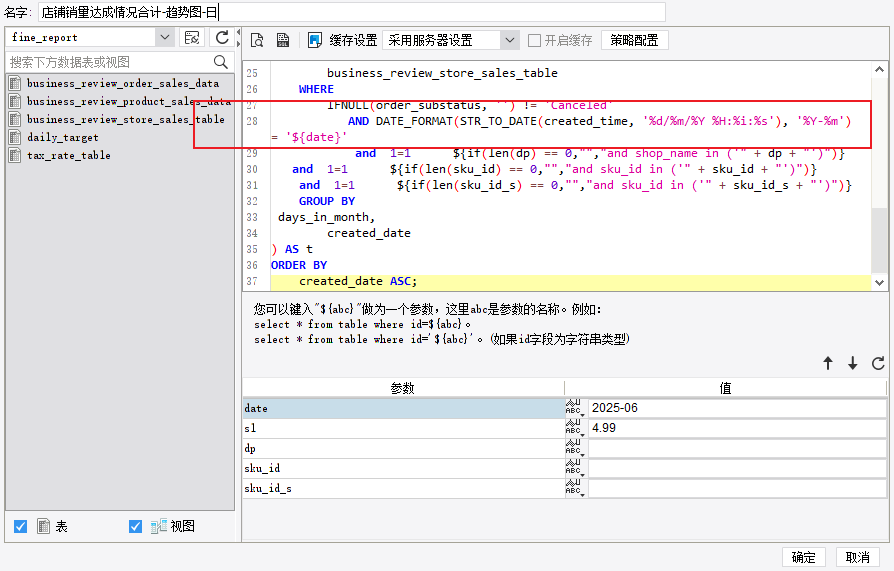The width and height of the screenshot is (894, 571).
Task: Open the fine_report connection dropdown
Action: [x=164, y=38]
